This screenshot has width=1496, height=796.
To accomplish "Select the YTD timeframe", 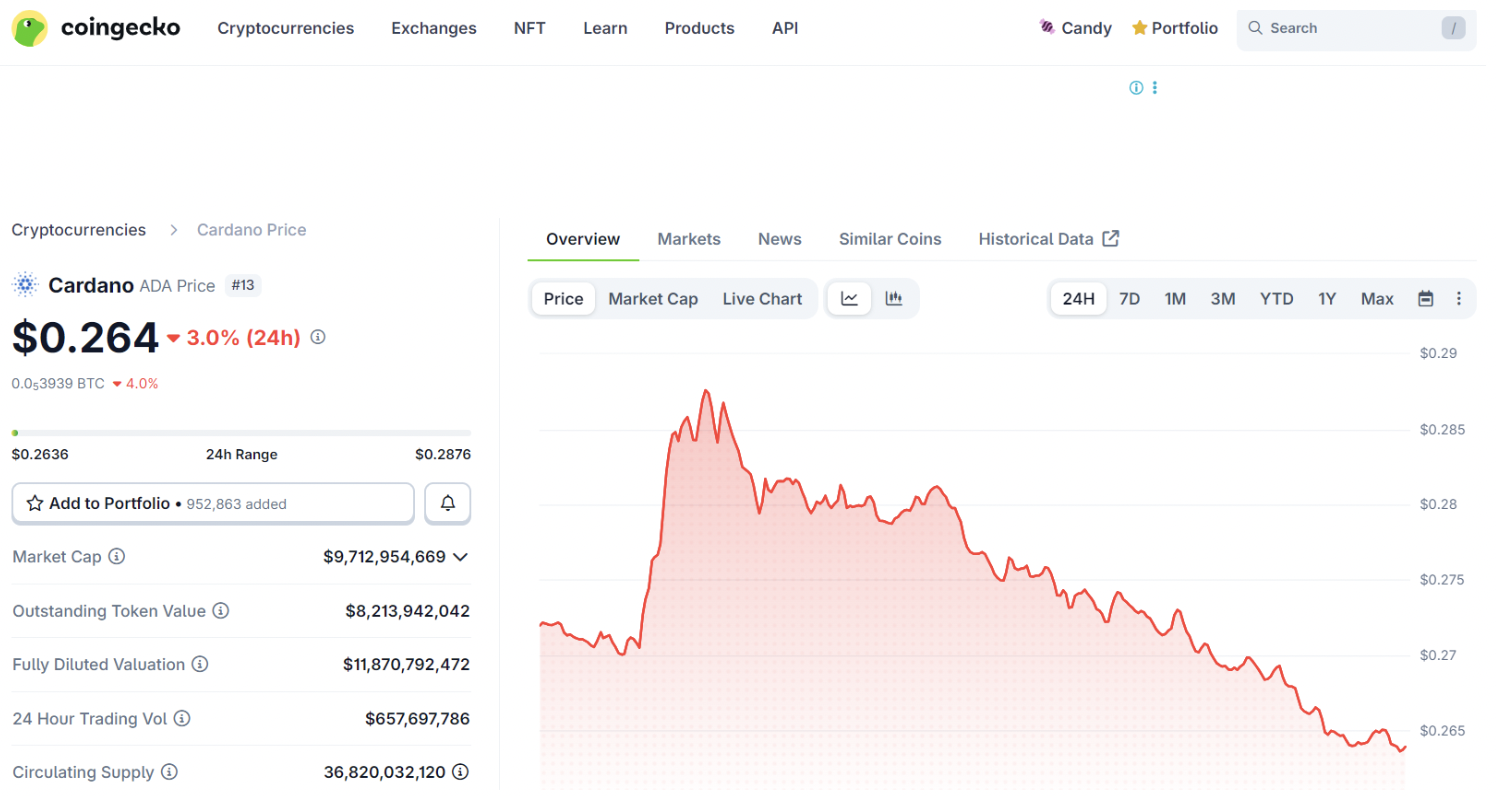I will pos(1276,298).
